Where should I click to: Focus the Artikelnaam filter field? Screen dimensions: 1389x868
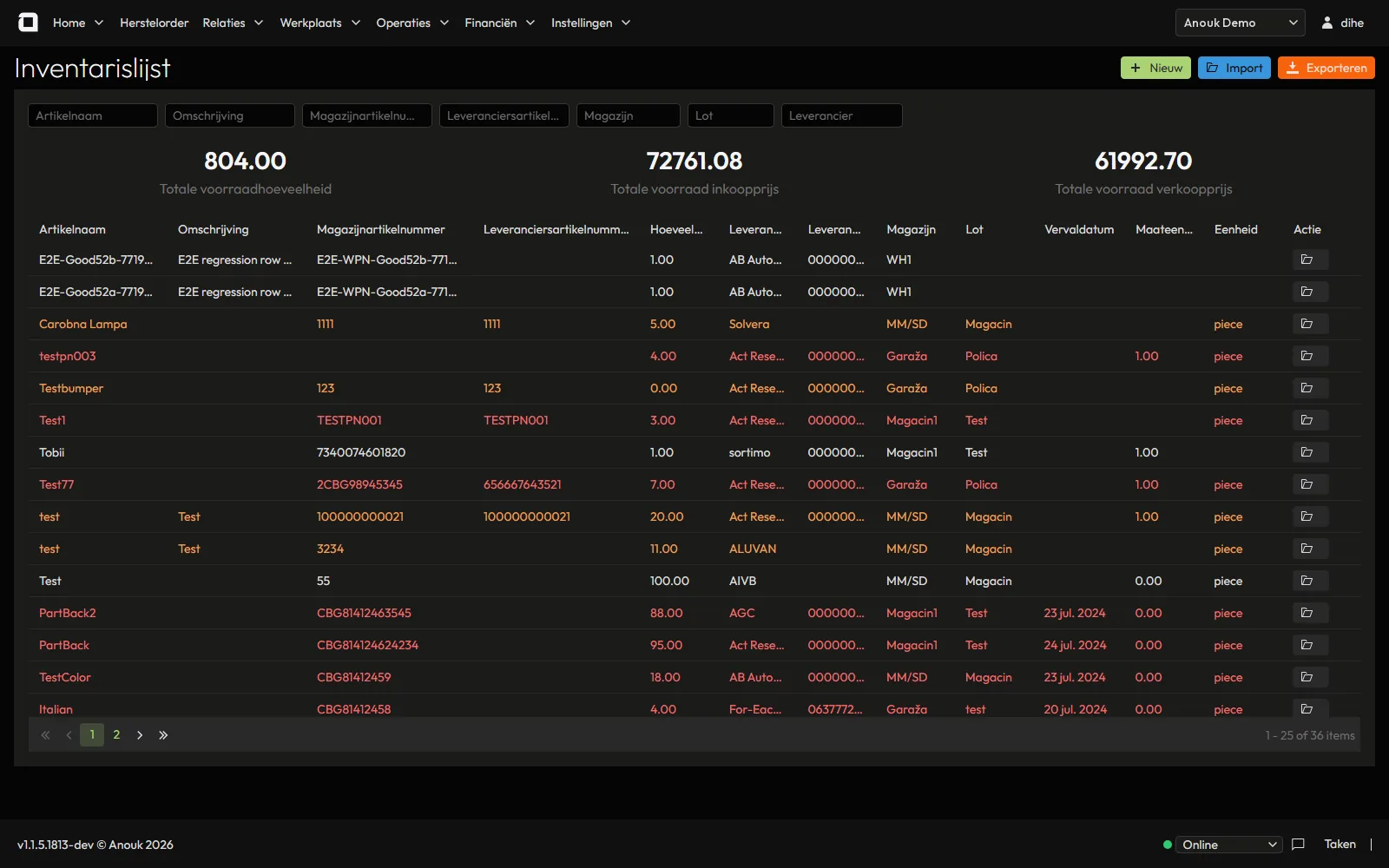(x=93, y=115)
